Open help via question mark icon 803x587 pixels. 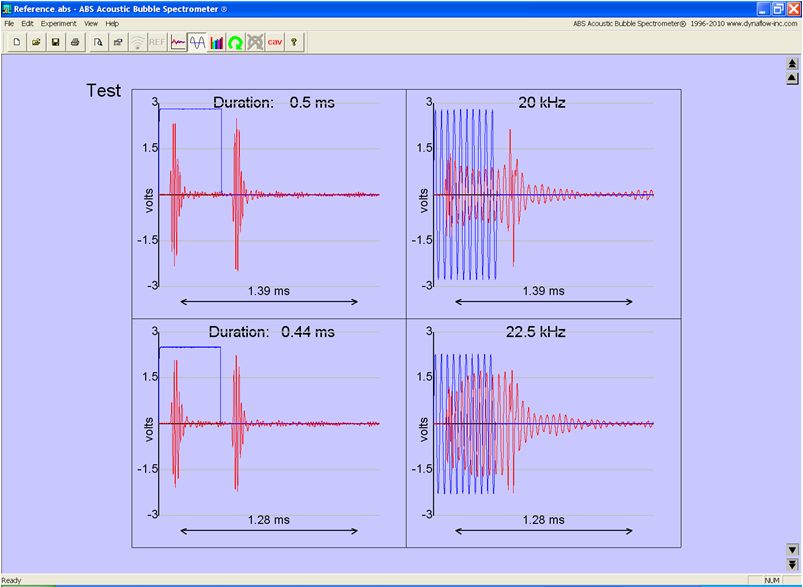click(294, 42)
